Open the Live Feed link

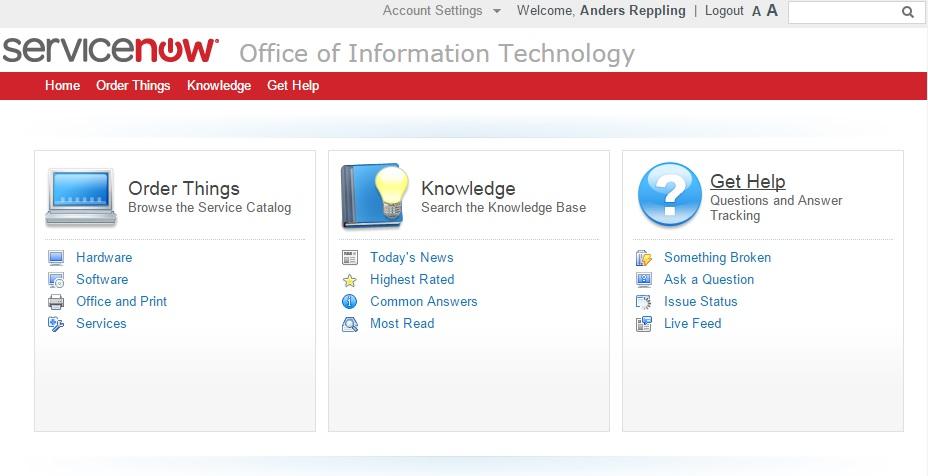click(x=692, y=323)
